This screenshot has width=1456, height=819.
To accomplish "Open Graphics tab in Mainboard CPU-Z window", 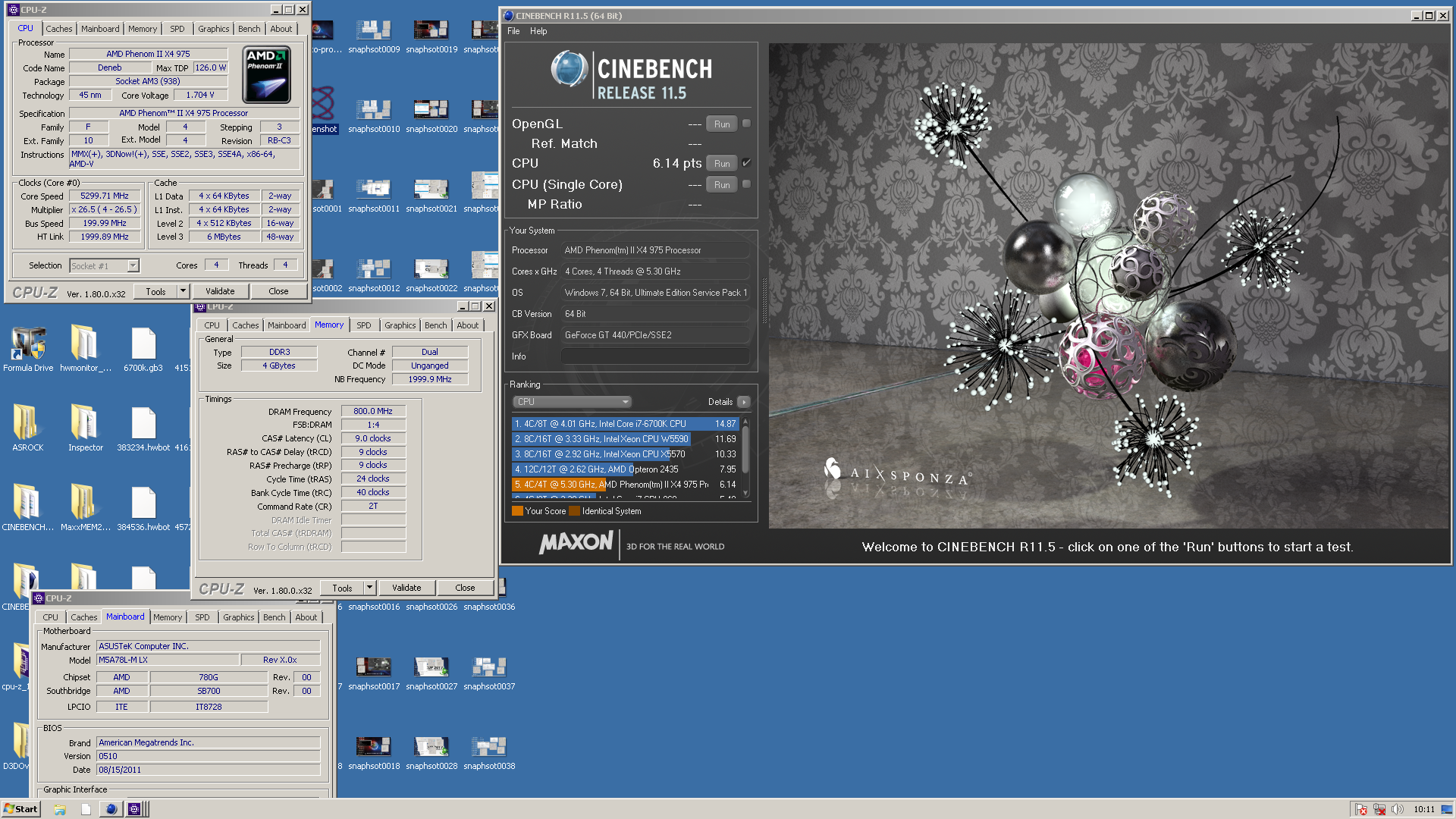I will click(239, 617).
